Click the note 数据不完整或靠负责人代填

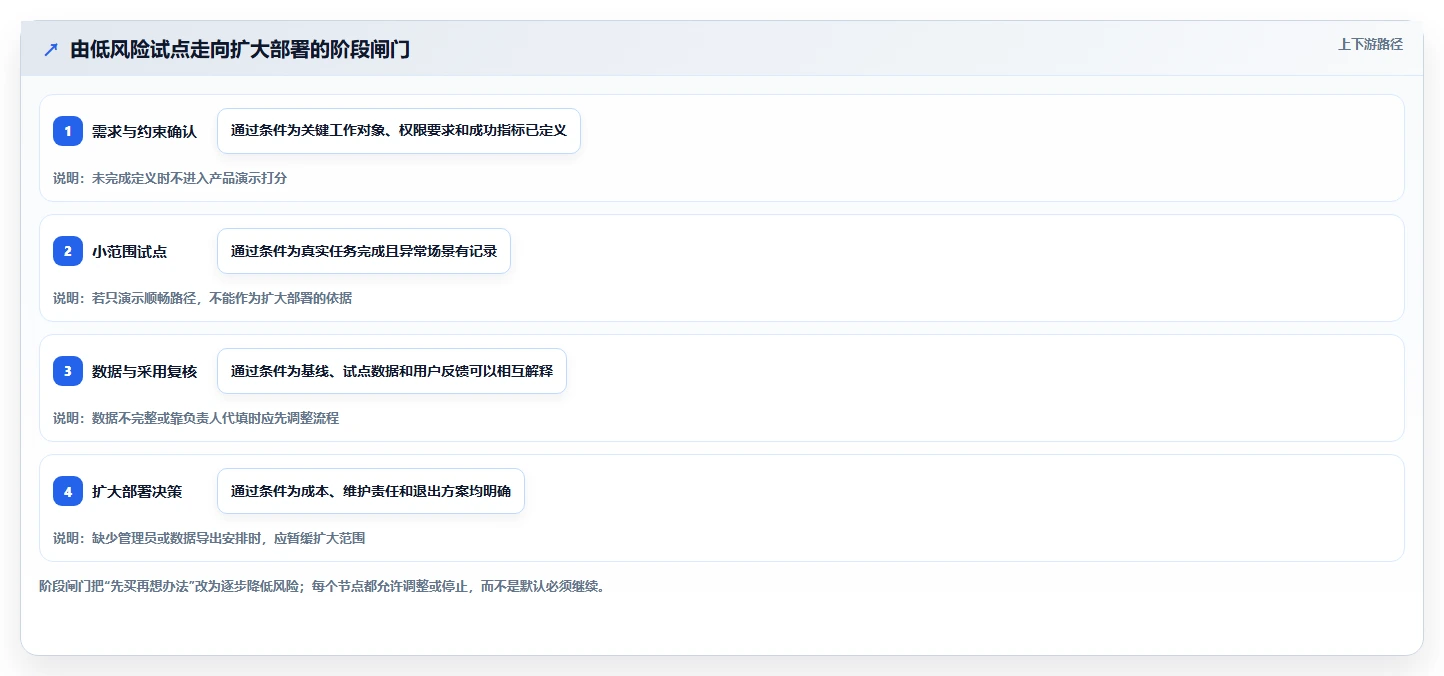click(x=196, y=418)
